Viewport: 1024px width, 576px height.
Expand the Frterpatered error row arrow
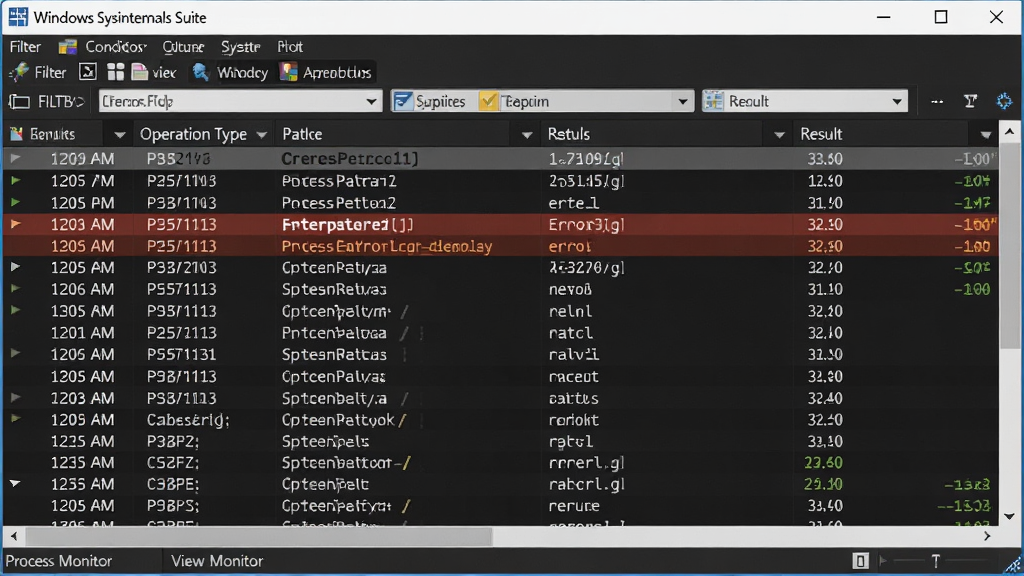[x=15, y=224]
